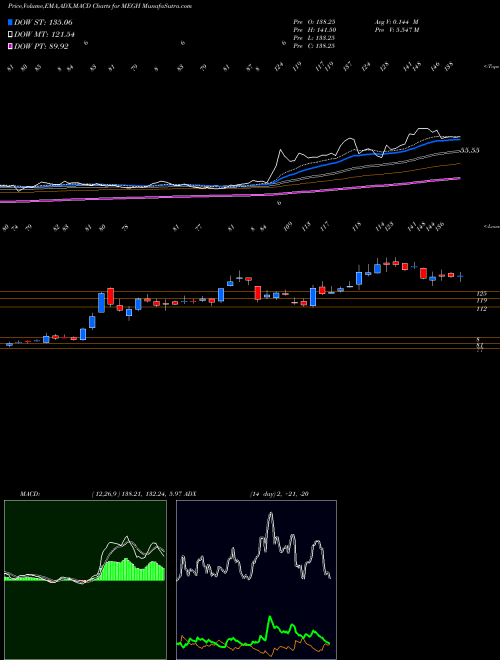Click the 119 price level label
The width and height of the screenshot is (500, 660).
pos(481,301)
